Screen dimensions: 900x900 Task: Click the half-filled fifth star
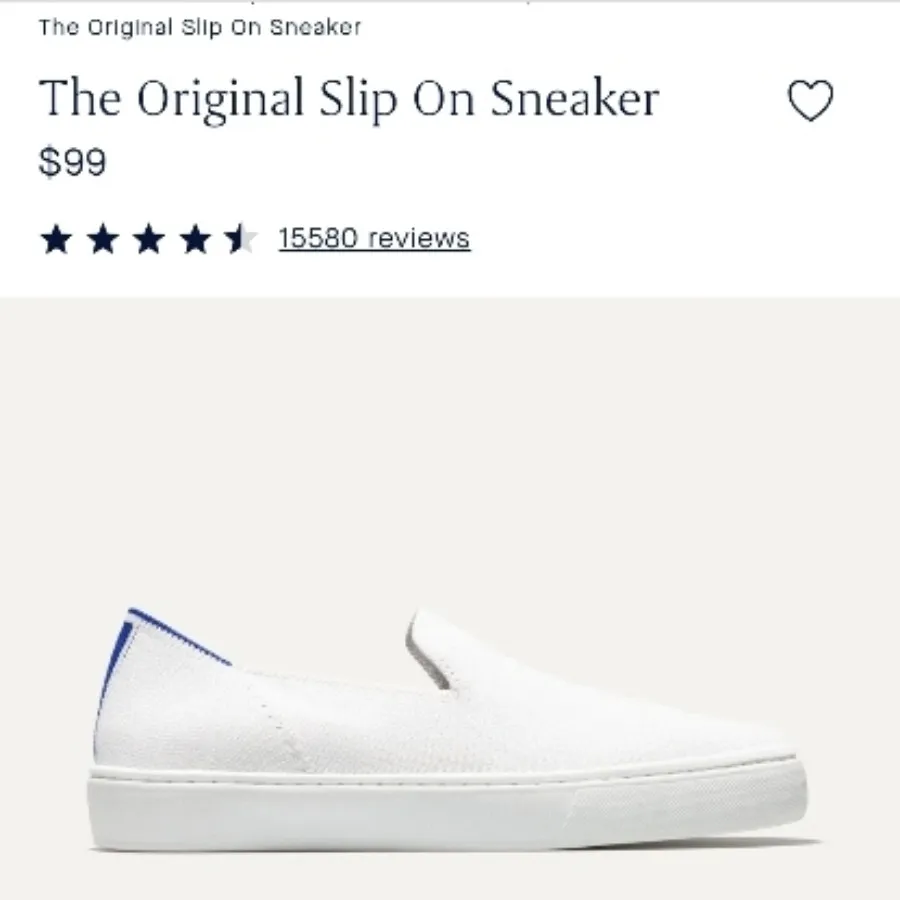[x=239, y=239]
